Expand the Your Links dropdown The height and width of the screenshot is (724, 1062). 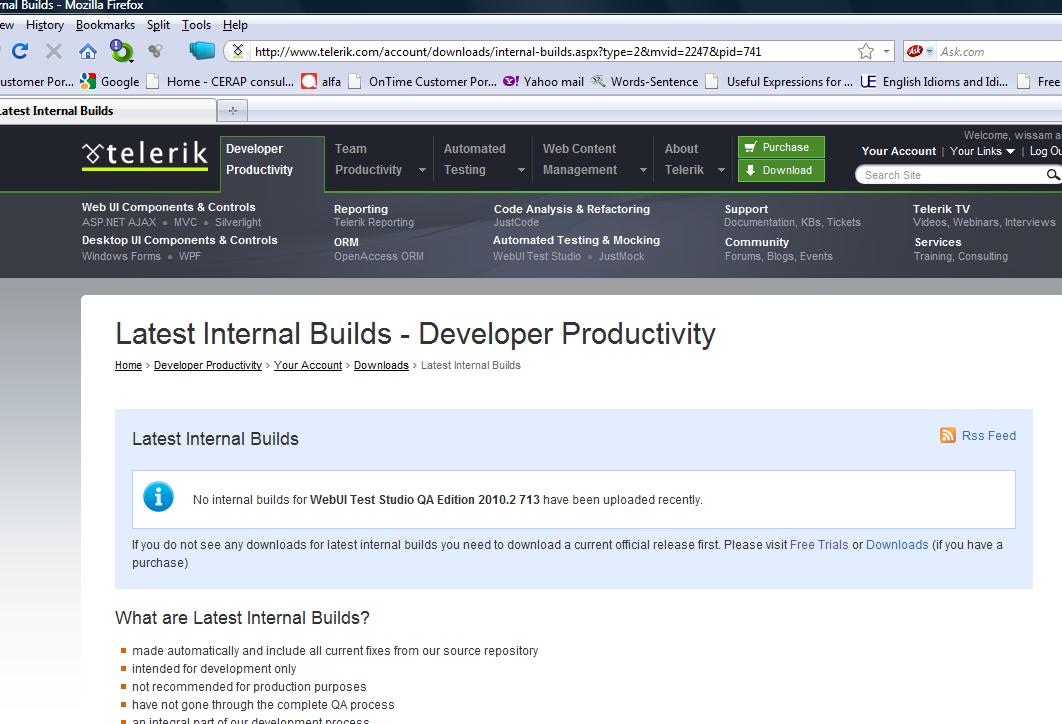(x=982, y=151)
